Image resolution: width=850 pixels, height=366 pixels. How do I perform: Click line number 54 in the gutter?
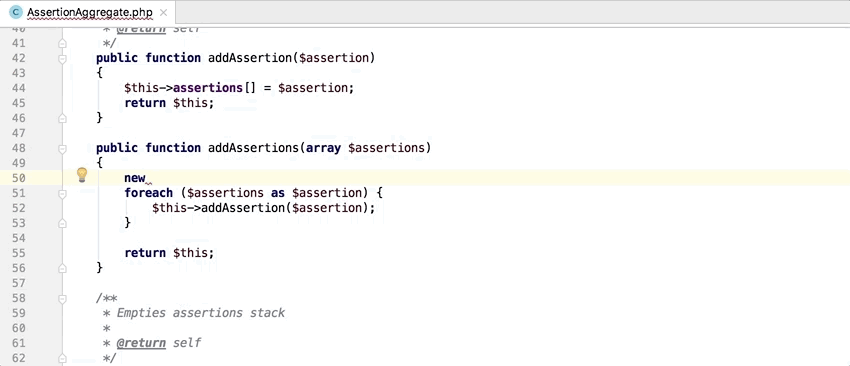(18, 237)
